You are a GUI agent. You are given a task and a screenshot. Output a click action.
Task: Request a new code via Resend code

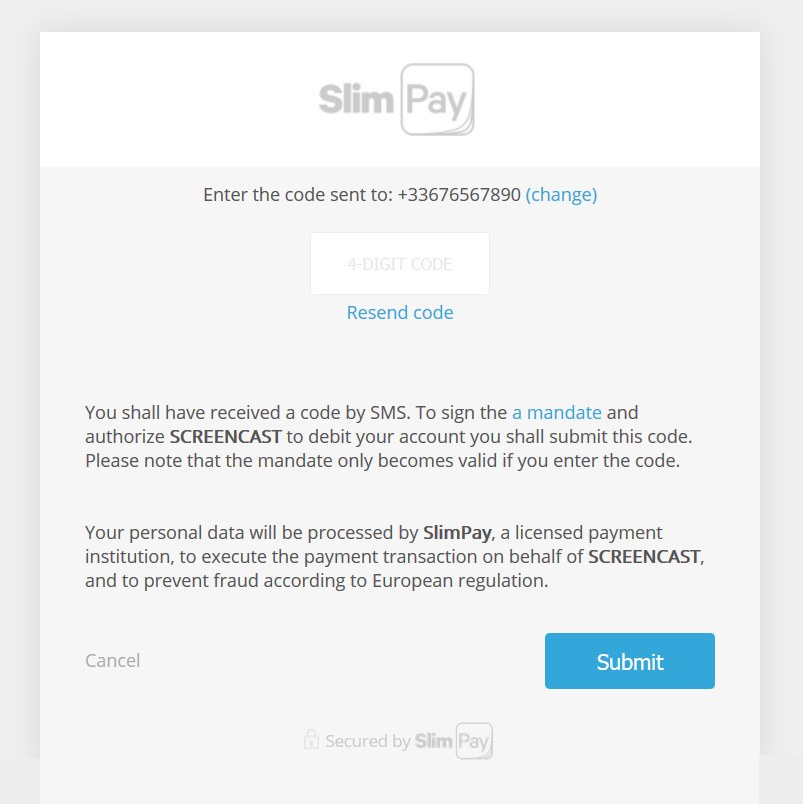click(x=400, y=313)
